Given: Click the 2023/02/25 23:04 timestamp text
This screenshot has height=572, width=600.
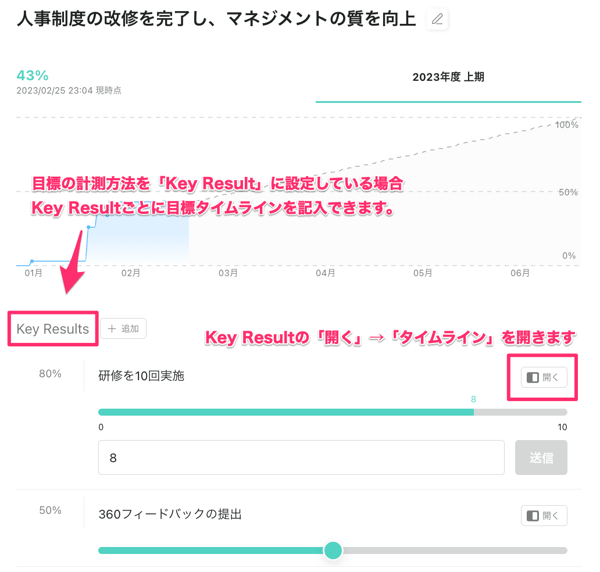Looking at the screenshot, I should tap(68, 91).
